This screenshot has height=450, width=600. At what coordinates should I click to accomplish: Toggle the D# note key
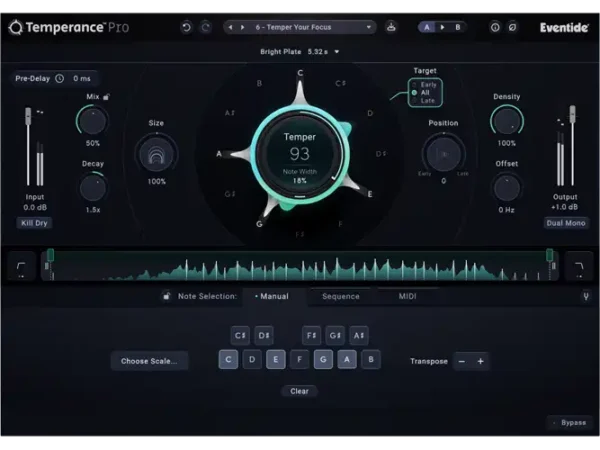(x=264, y=336)
